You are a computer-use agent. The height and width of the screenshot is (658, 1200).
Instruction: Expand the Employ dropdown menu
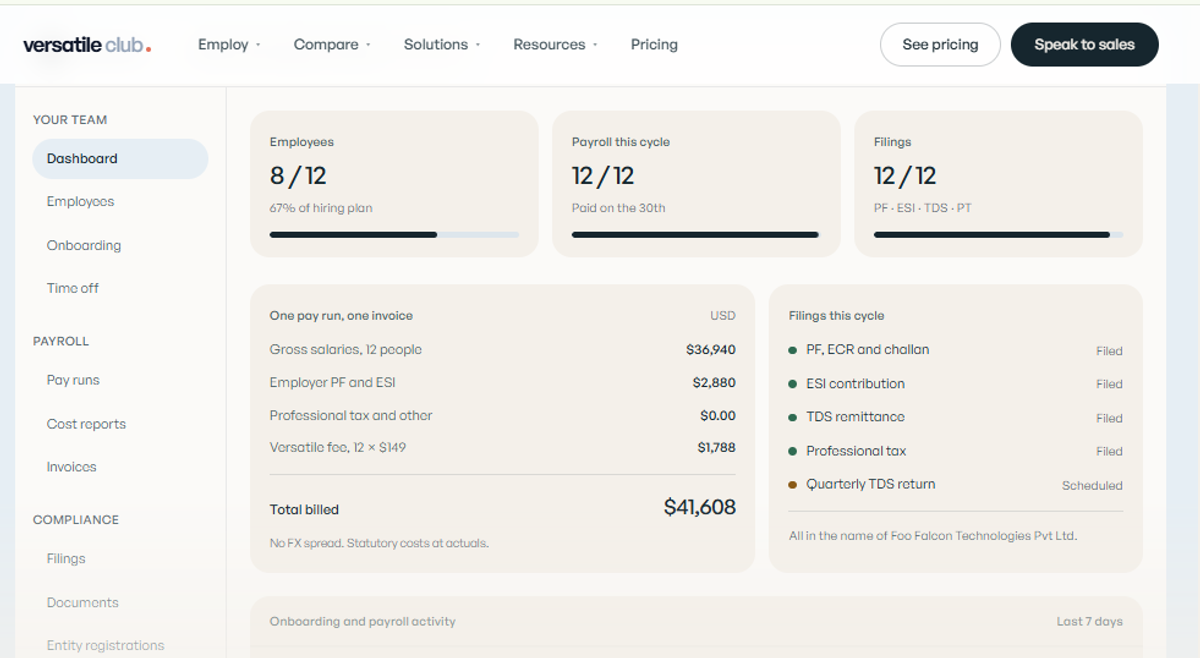point(229,45)
